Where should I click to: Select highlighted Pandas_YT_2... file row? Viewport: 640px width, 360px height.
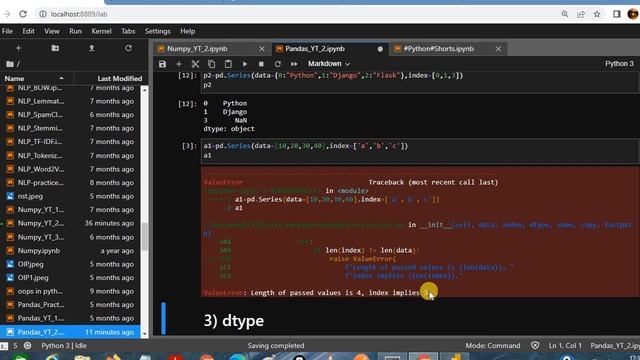point(70,332)
